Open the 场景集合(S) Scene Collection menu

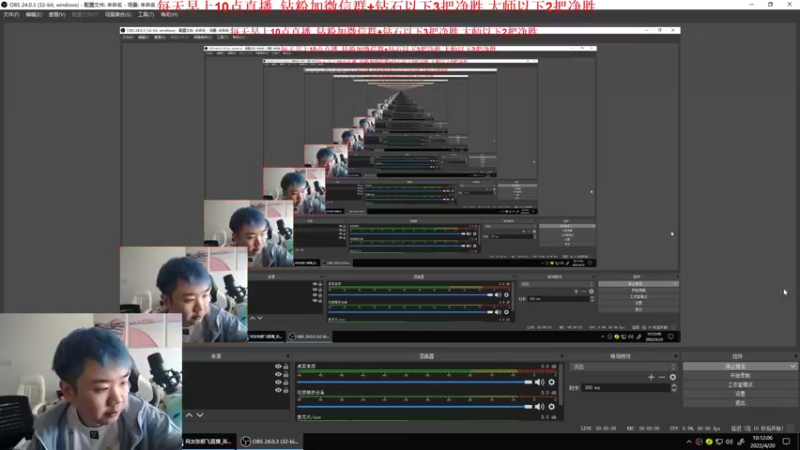click(x=118, y=15)
